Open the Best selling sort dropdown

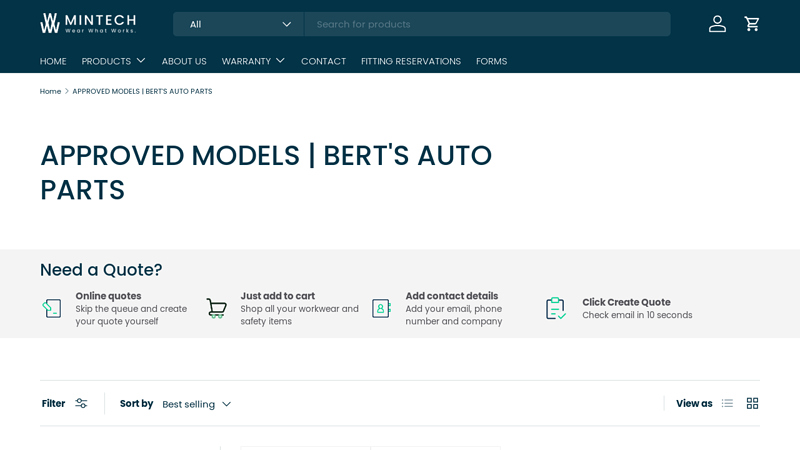pyautogui.click(x=197, y=404)
